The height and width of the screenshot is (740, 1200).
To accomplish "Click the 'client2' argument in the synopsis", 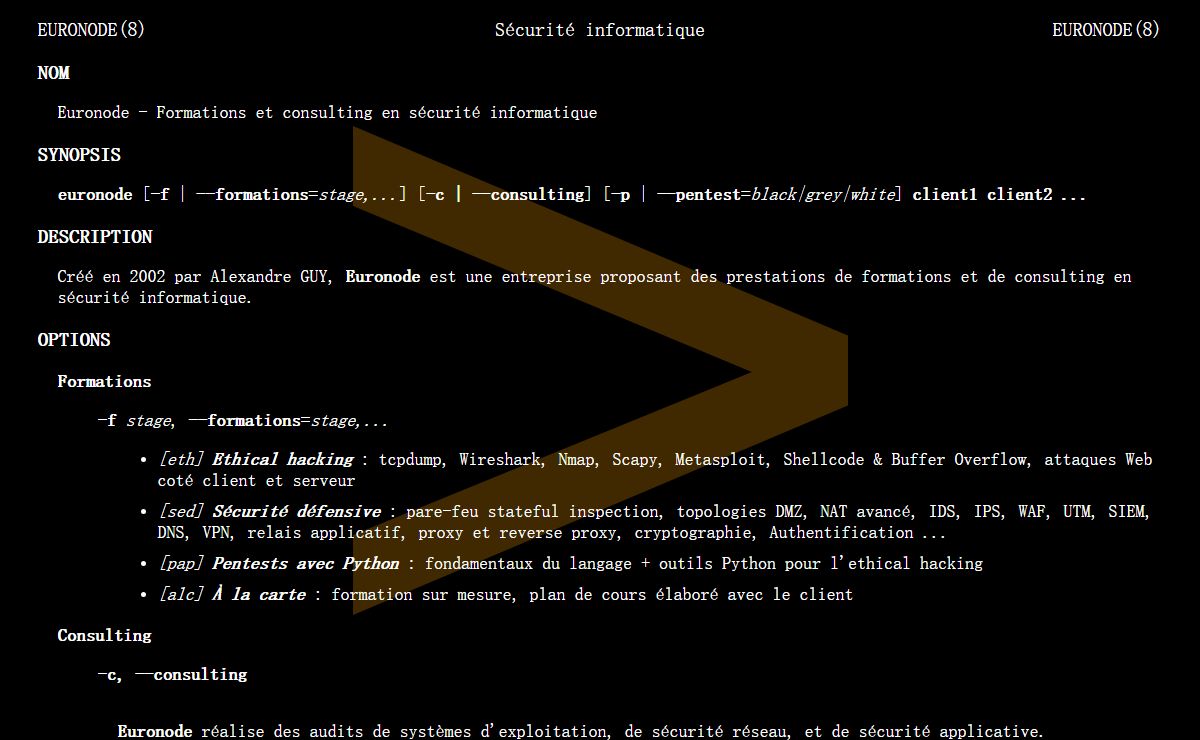I will tap(1020, 195).
